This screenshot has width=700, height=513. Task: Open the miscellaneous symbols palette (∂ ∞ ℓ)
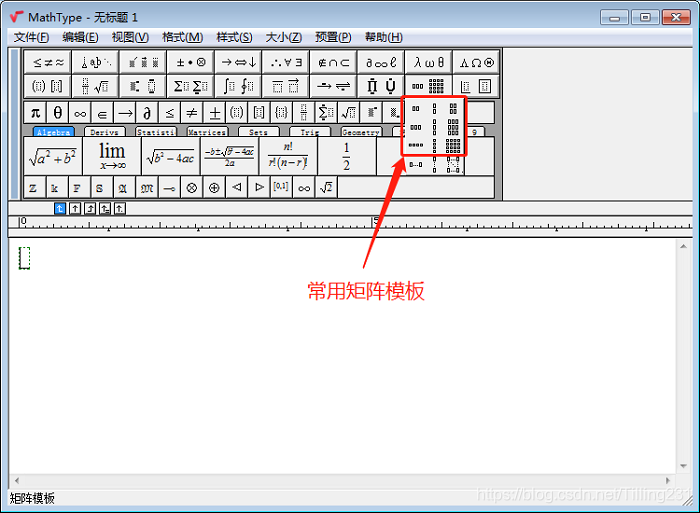click(381, 63)
